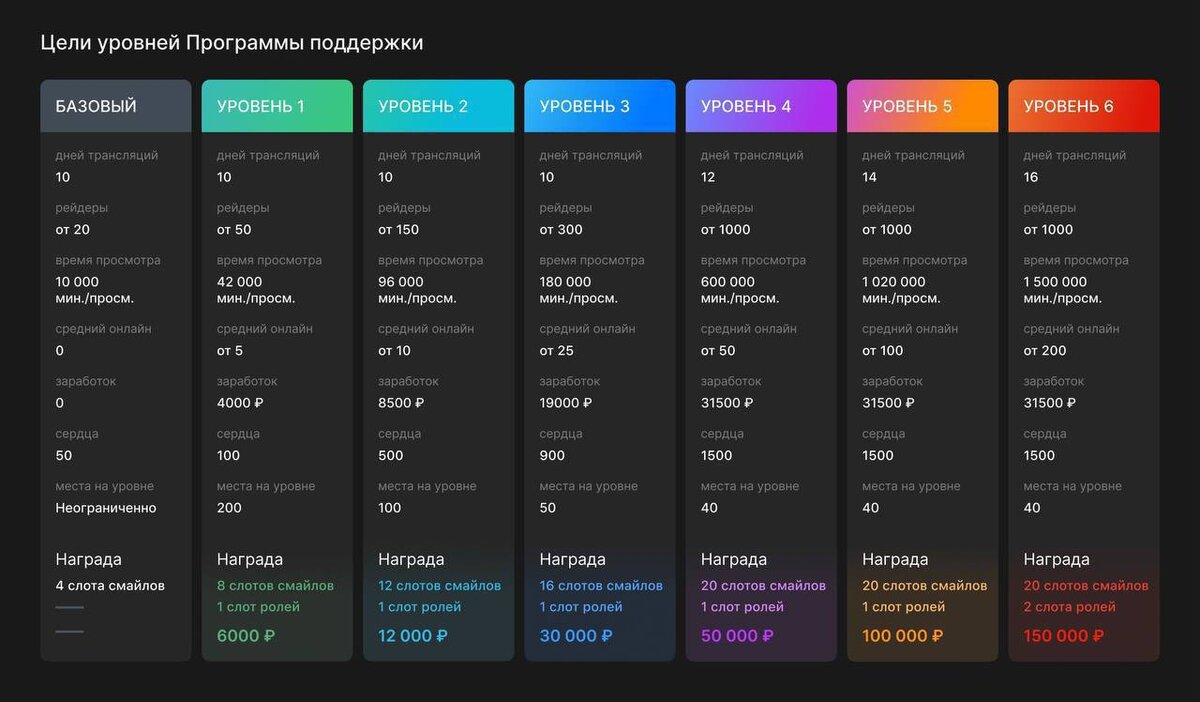Click earnings value '19000 ₽'
The image size is (1200, 702).
pos(566,403)
